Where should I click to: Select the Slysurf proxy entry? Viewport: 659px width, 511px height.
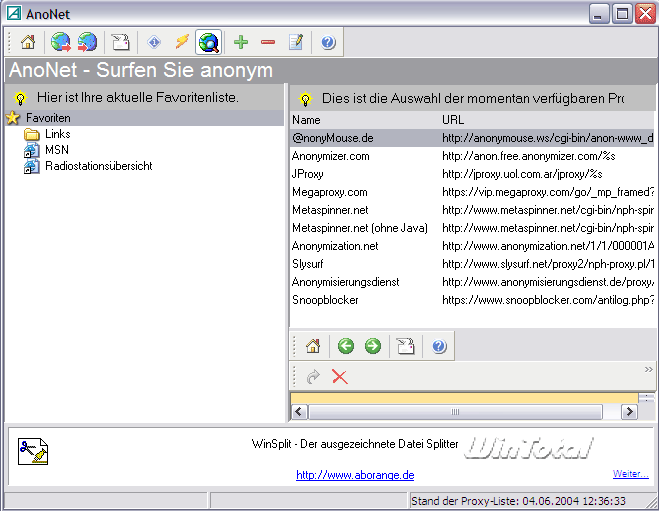(472, 264)
